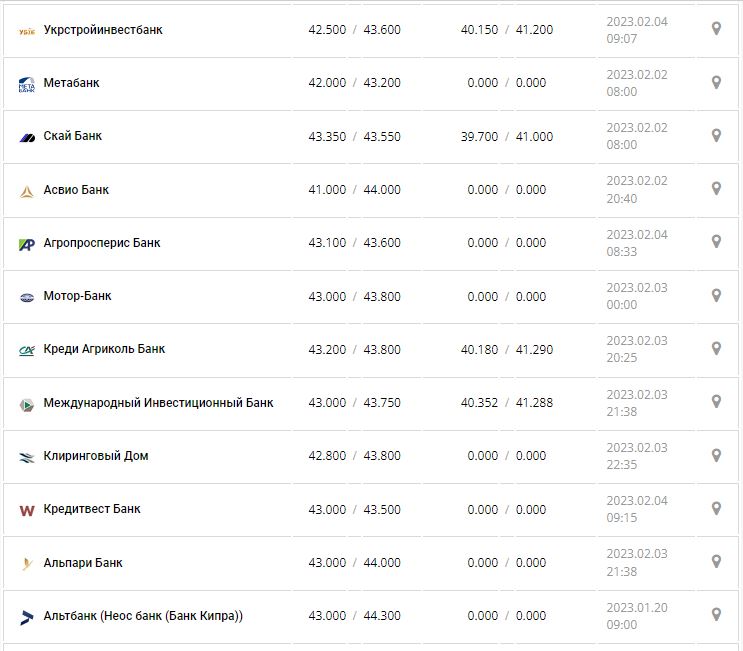This screenshot has width=743, height=651.
Task: Select the Альтбанк (Неос банк) link
Action: pos(143,616)
